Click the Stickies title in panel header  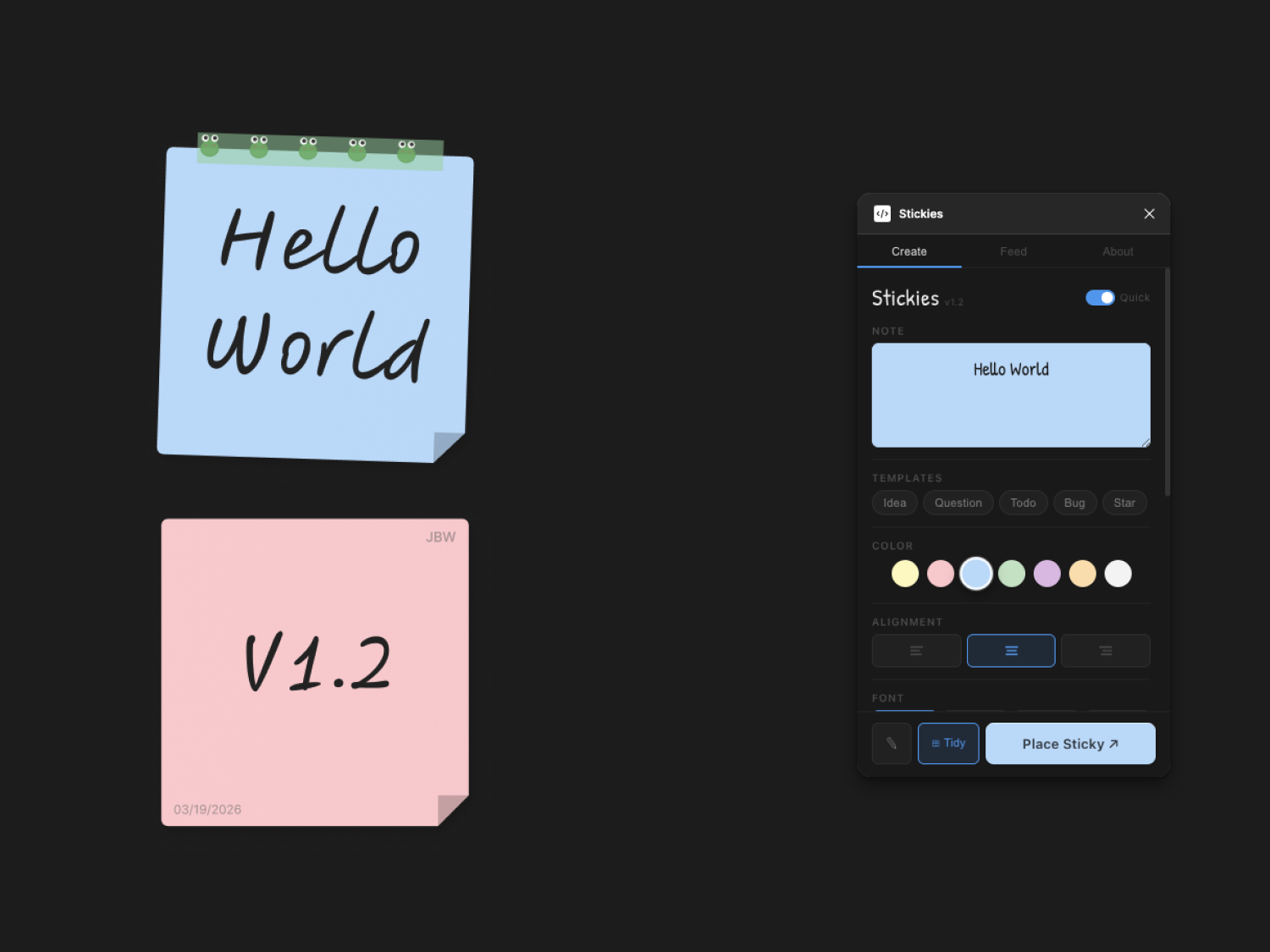921,214
